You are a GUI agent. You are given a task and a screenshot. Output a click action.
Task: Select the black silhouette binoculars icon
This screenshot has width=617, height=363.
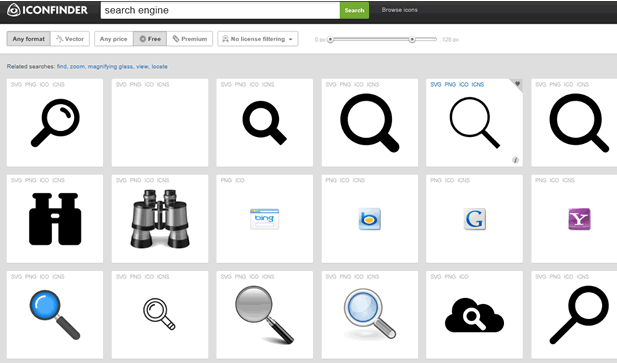pyautogui.click(x=55, y=219)
